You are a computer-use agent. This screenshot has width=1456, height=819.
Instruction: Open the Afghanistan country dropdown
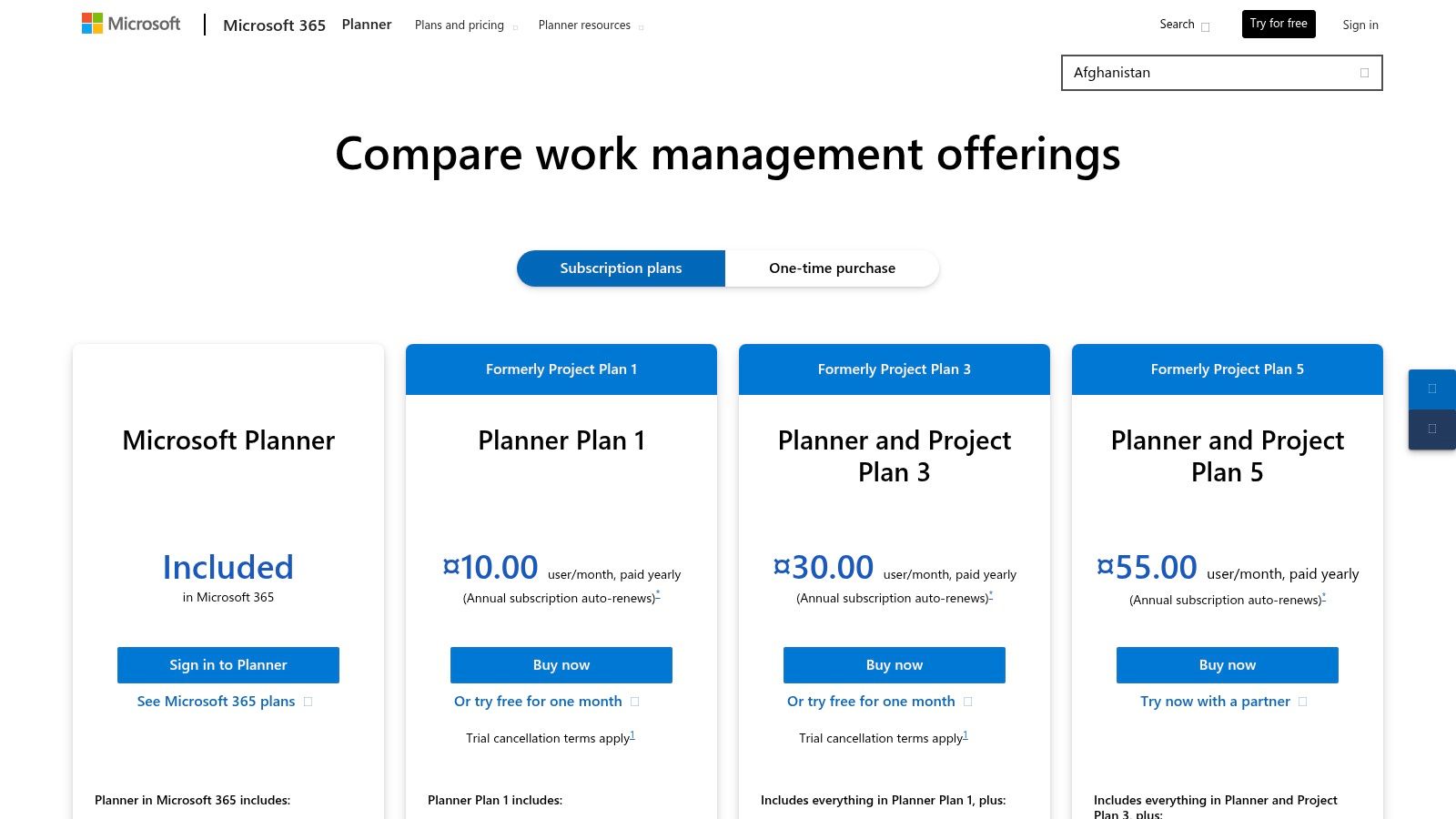1221,73
